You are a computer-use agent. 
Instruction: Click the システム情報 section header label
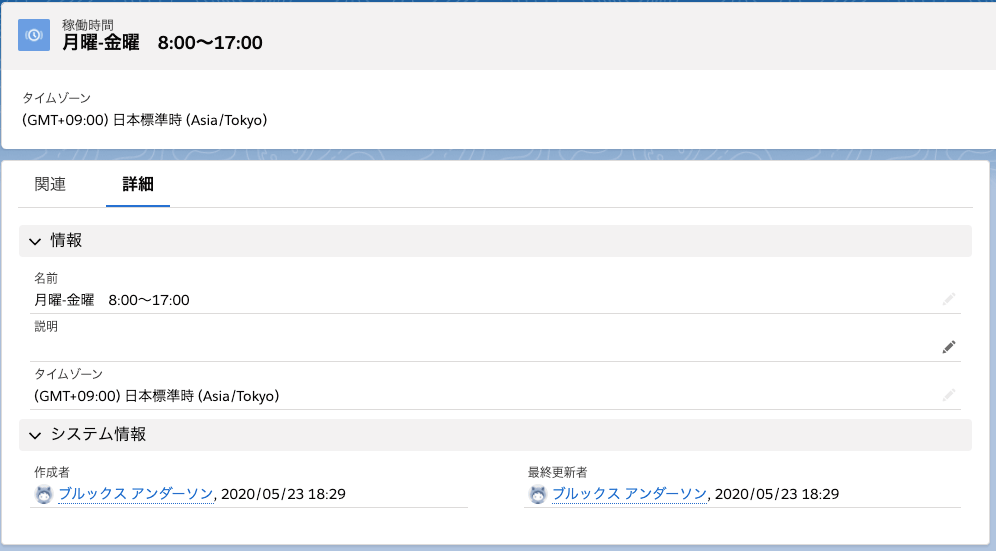pyautogui.click(x=98, y=434)
